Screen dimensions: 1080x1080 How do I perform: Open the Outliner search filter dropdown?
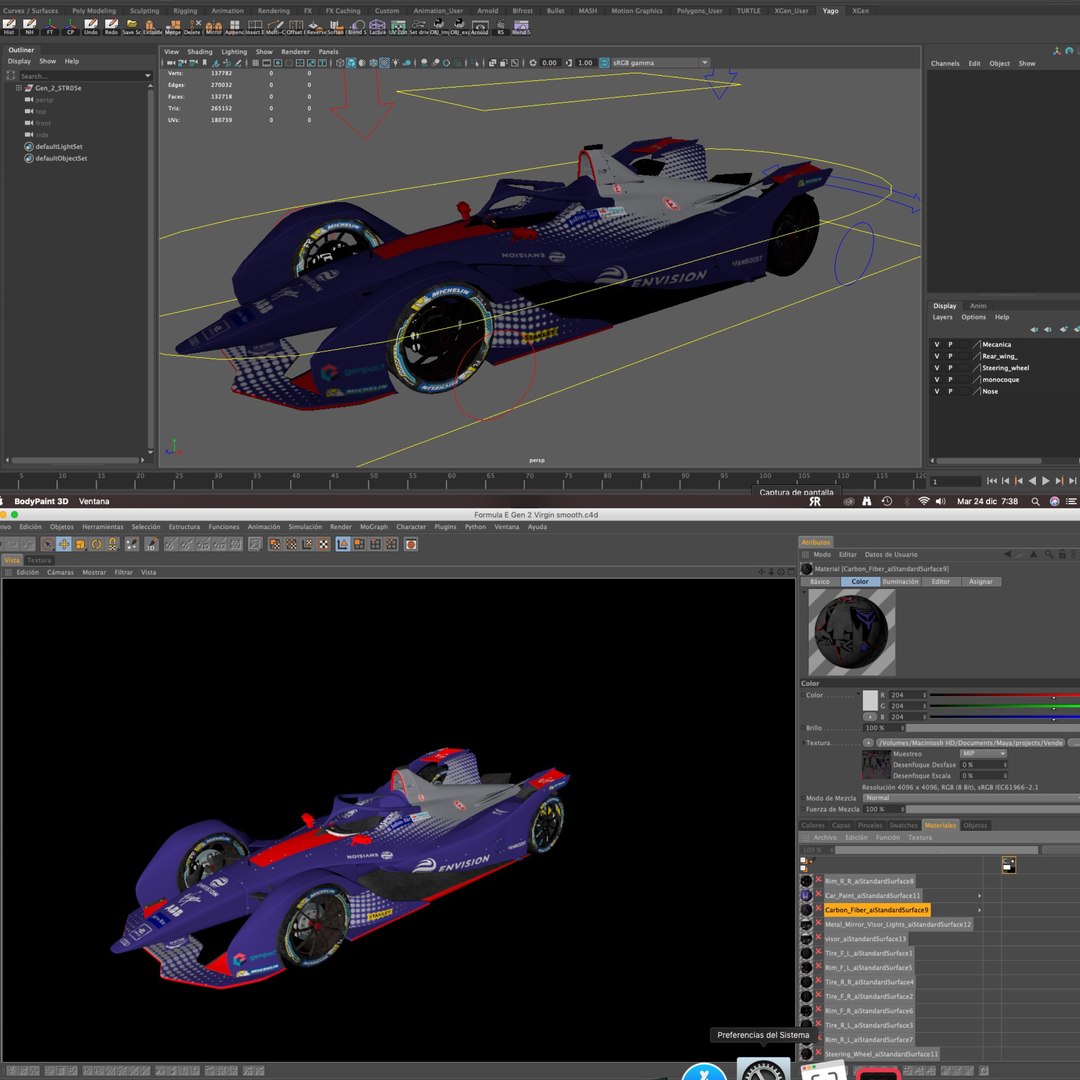point(147,76)
